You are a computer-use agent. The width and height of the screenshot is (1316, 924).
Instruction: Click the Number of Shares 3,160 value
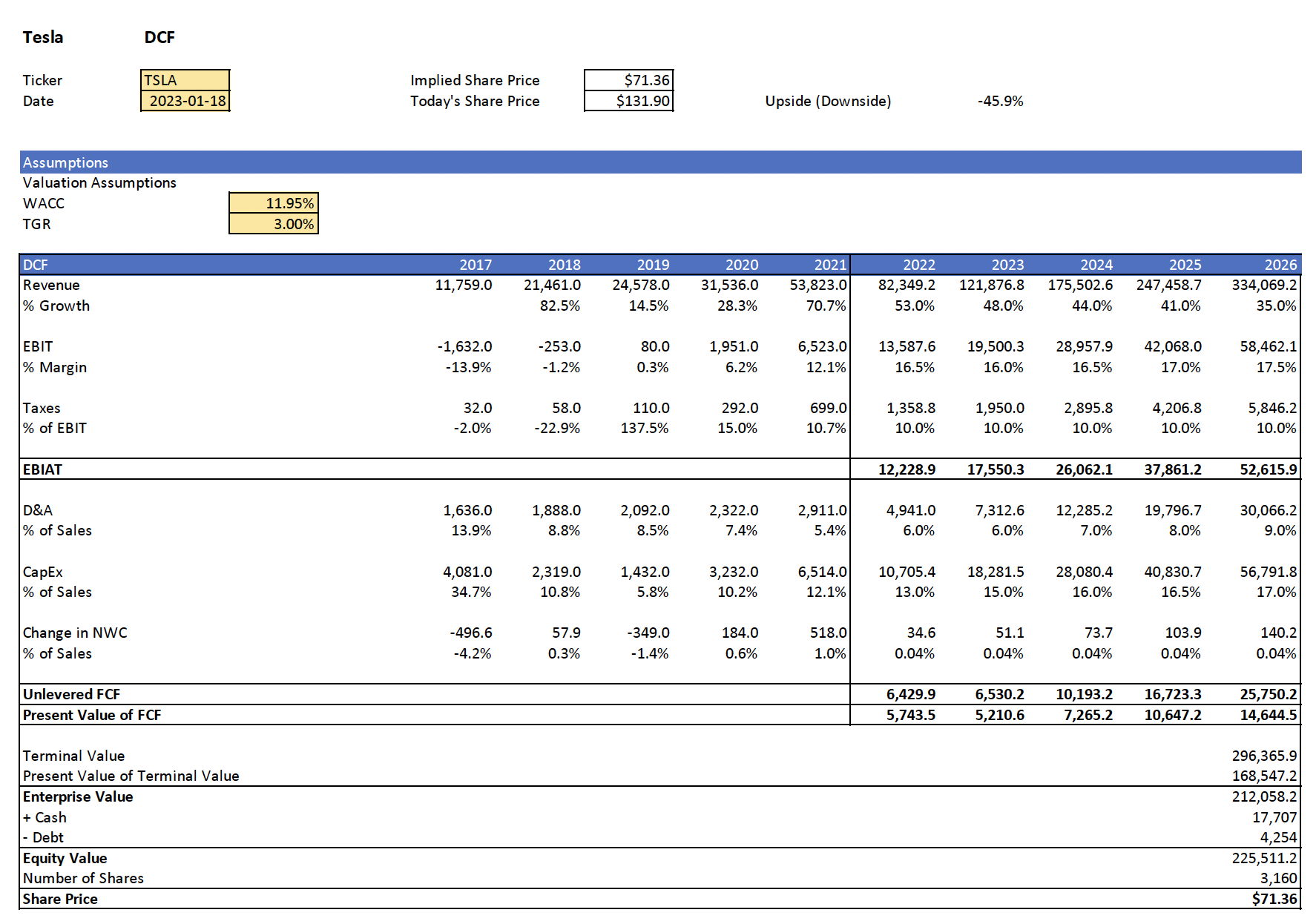coord(1278,878)
